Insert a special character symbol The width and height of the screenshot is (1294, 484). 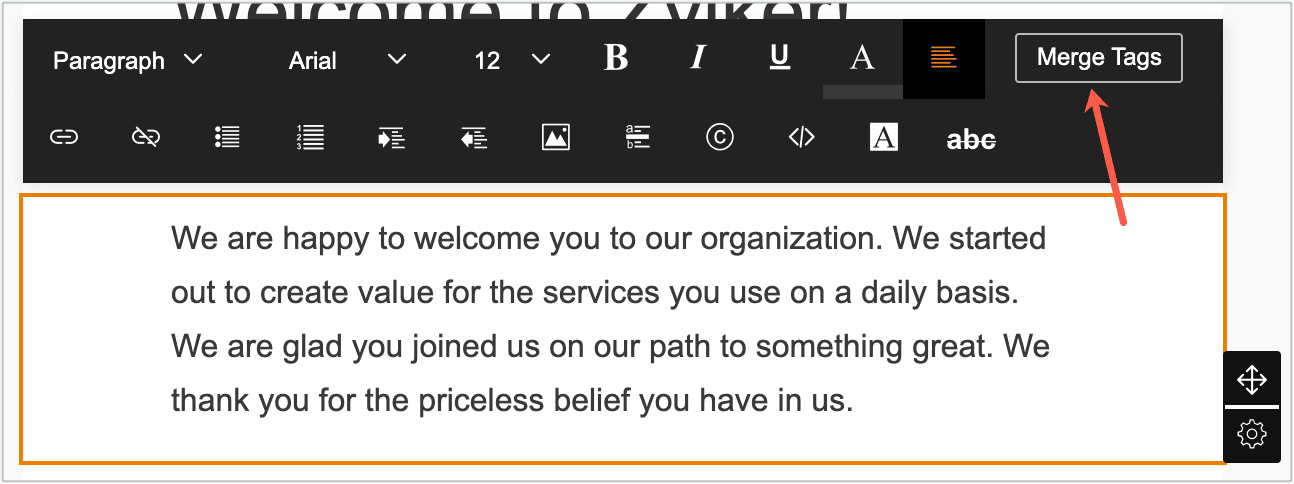[719, 138]
